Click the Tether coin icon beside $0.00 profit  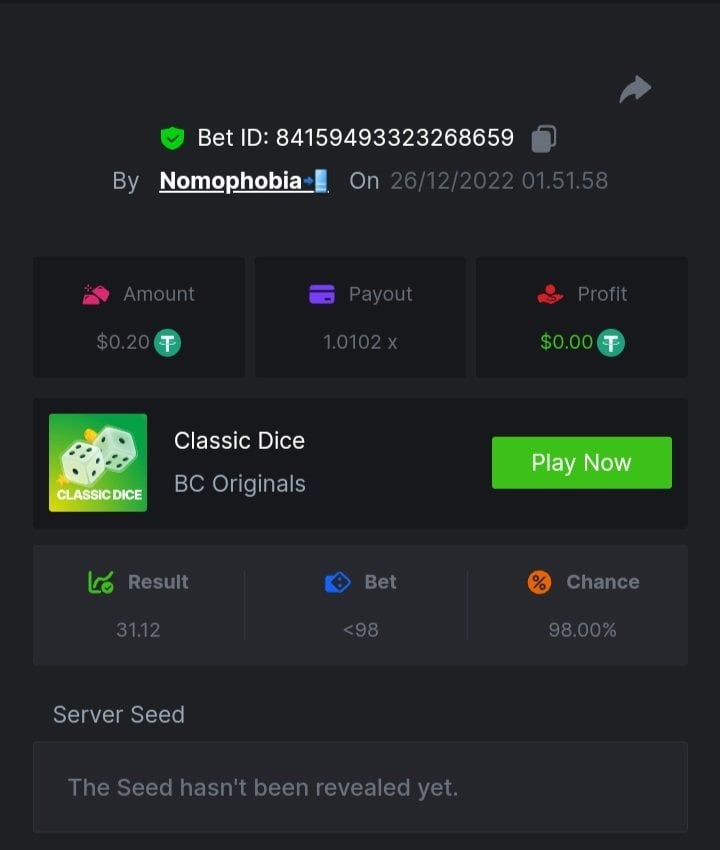pyautogui.click(x=611, y=343)
